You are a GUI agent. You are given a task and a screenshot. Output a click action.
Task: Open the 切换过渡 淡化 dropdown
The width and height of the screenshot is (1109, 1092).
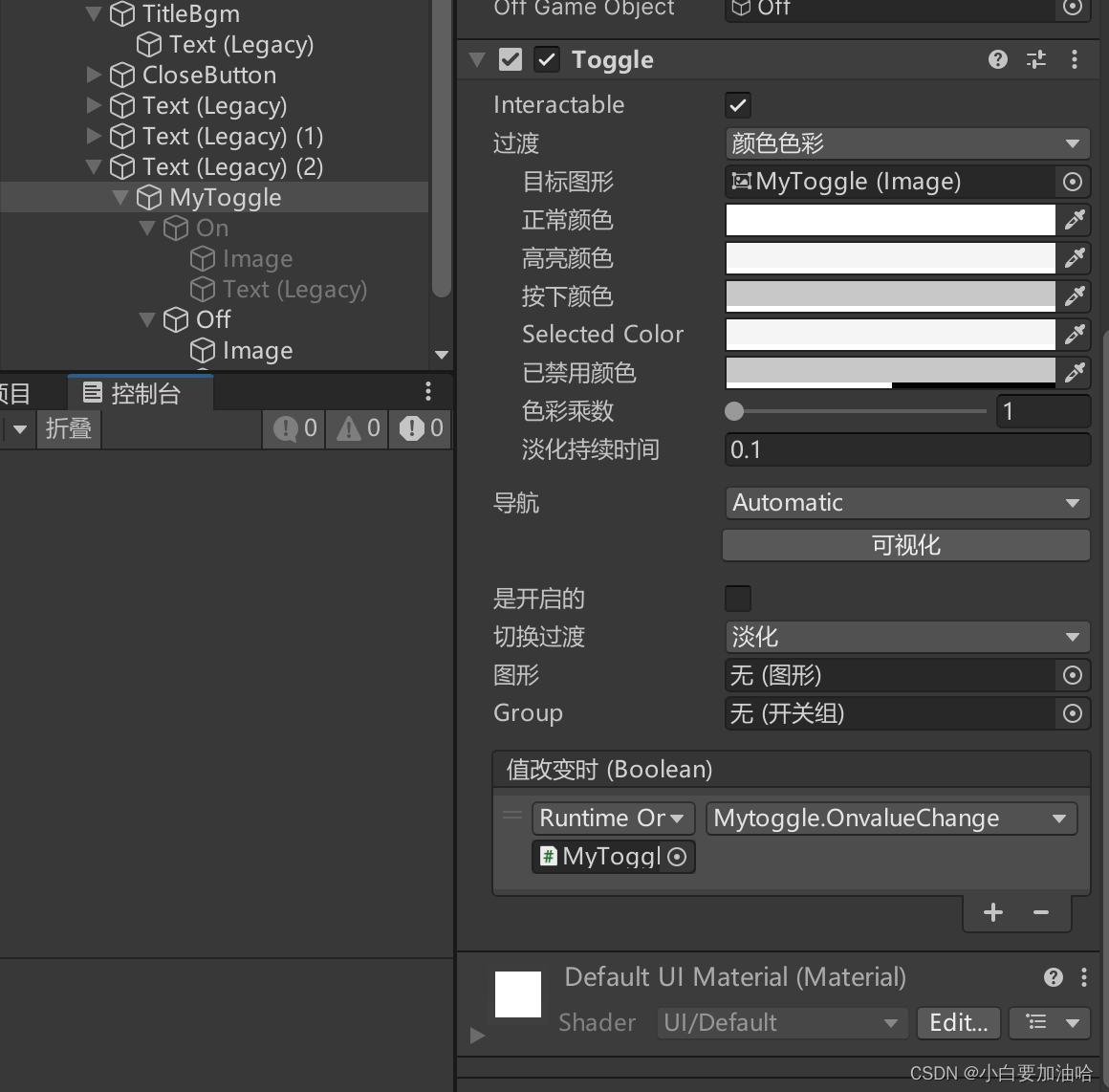905,637
